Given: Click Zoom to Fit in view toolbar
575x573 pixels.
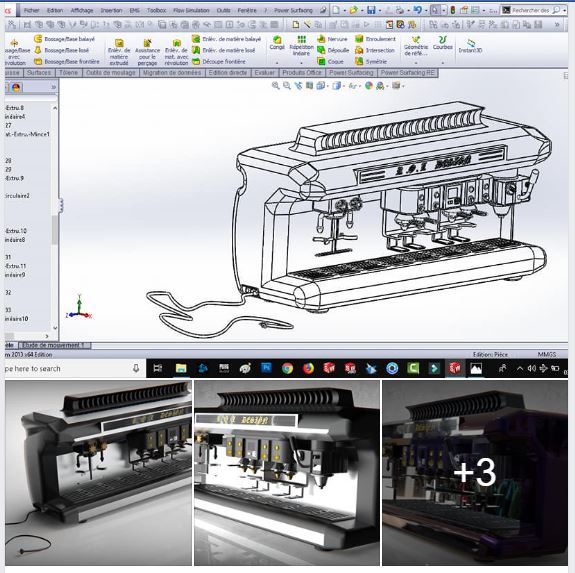Looking at the screenshot, I should click(275, 86).
